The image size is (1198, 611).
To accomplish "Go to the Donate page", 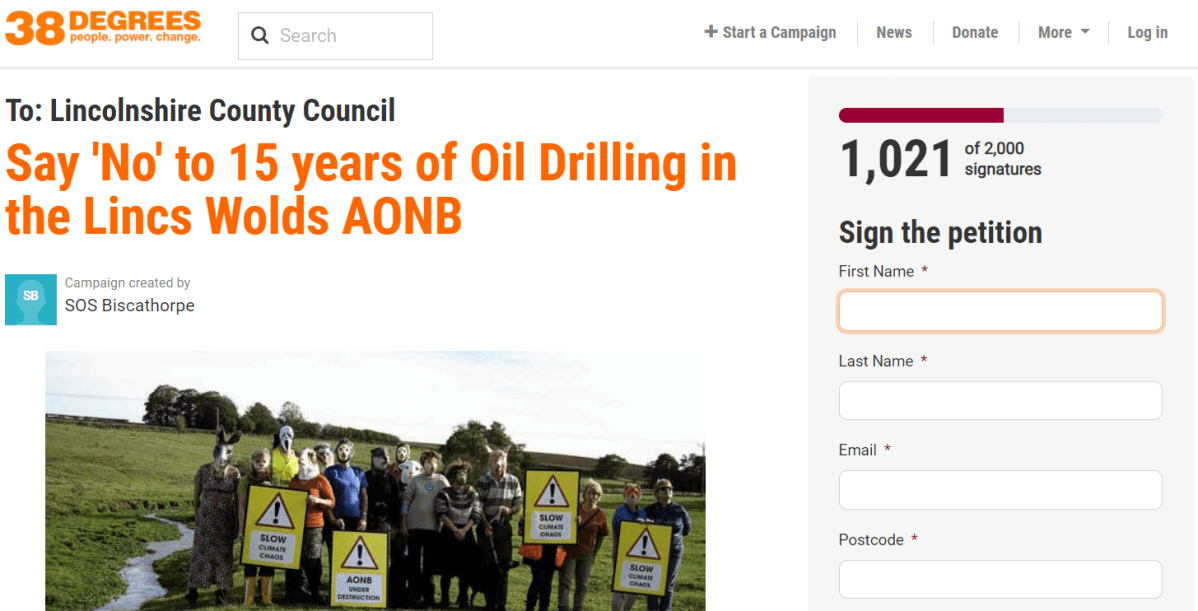I will 975,32.
